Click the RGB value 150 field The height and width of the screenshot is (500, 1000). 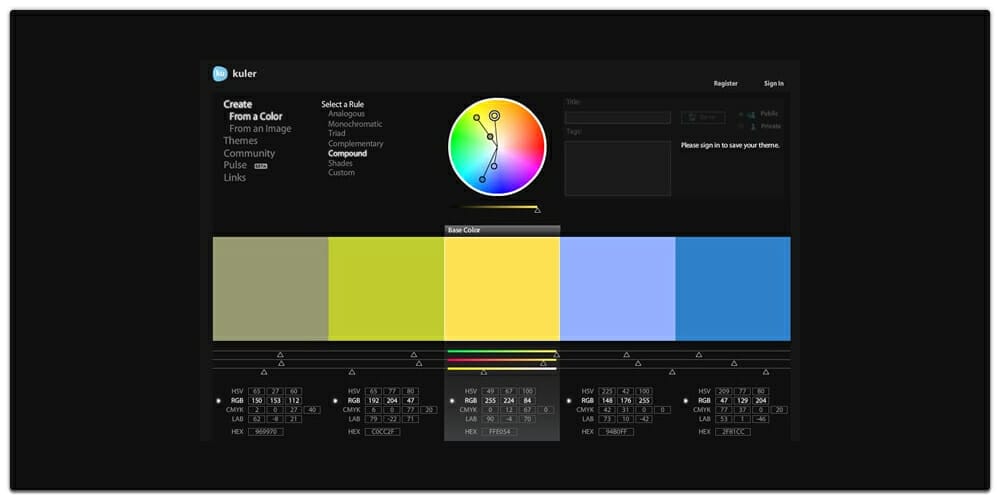pos(256,401)
